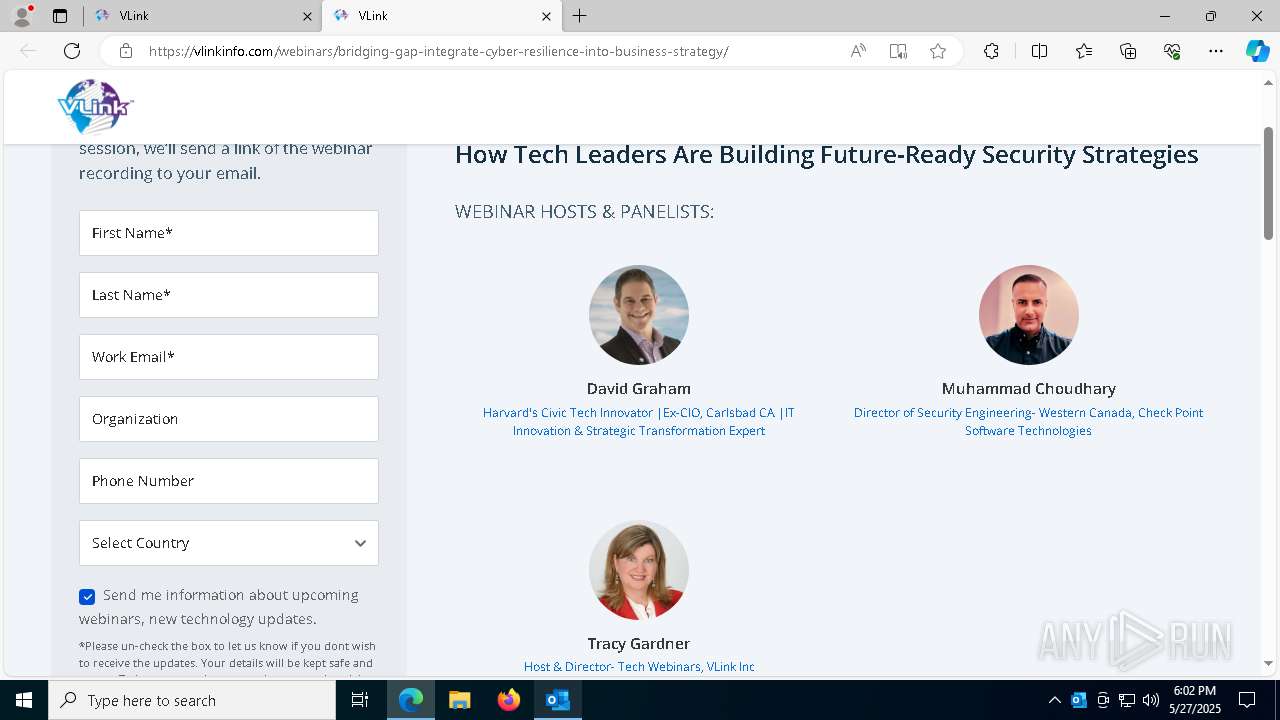
Task: Expand the Select Country dropdown
Action: (x=229, y=543)
